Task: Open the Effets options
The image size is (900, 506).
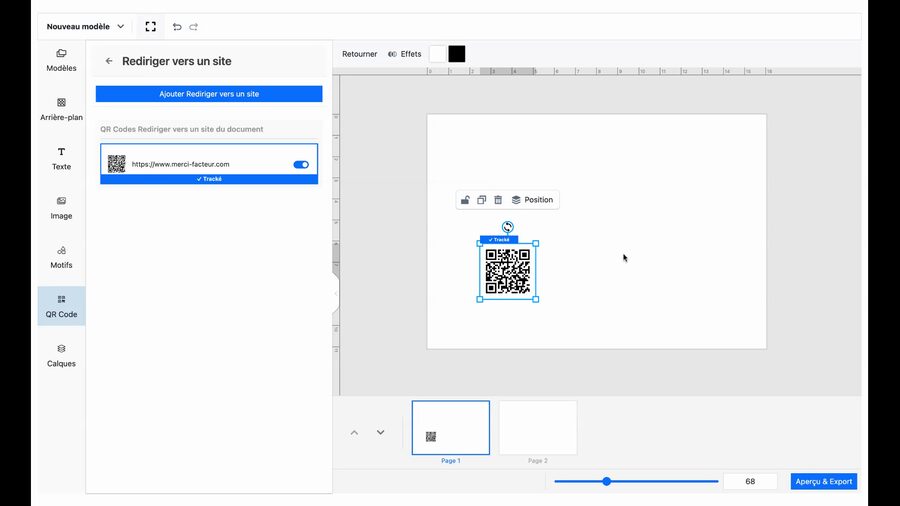Action: (405, 54)
